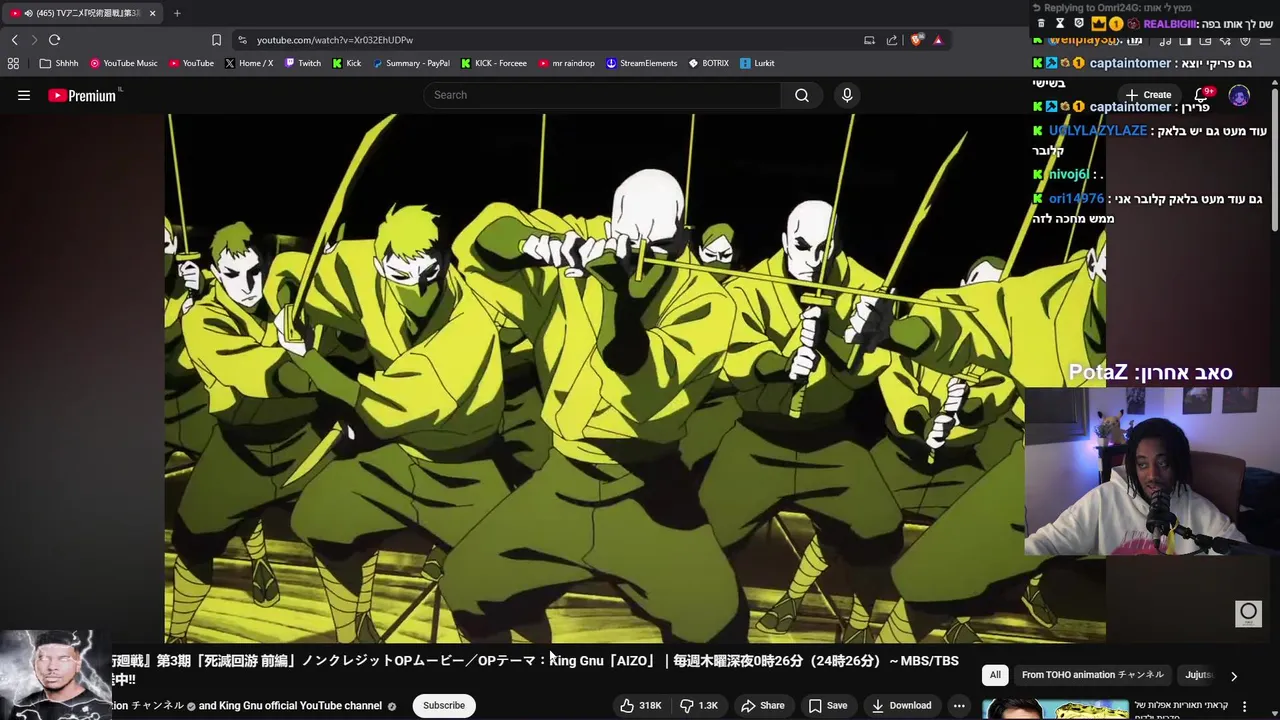
Task: Open the YouTube Music bookmark
Action: pos(124,63)
